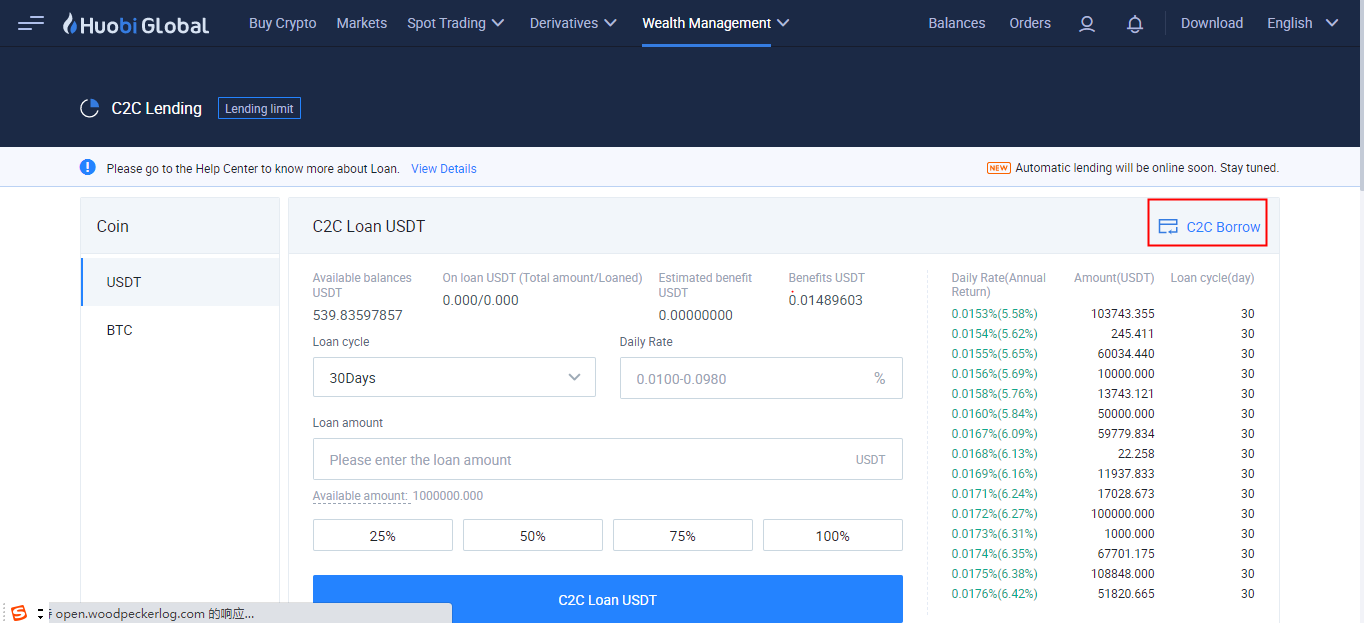Image resolution: width=1364 pixels, height=623 pixels.
Task: Open the English language dropdown
Action: 1303,23
